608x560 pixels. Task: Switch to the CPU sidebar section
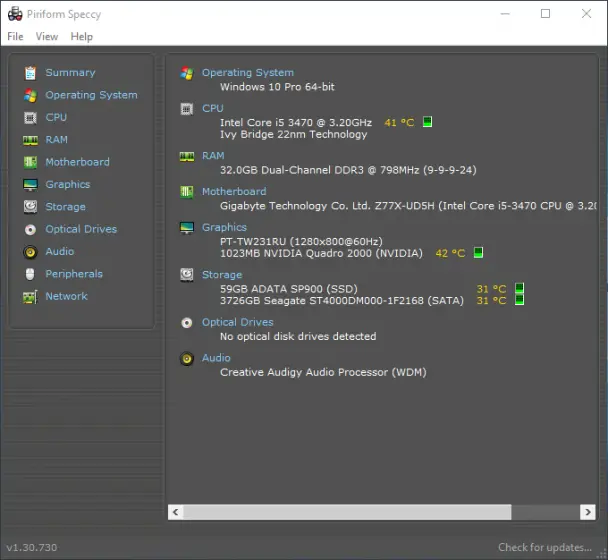point(56,117)
